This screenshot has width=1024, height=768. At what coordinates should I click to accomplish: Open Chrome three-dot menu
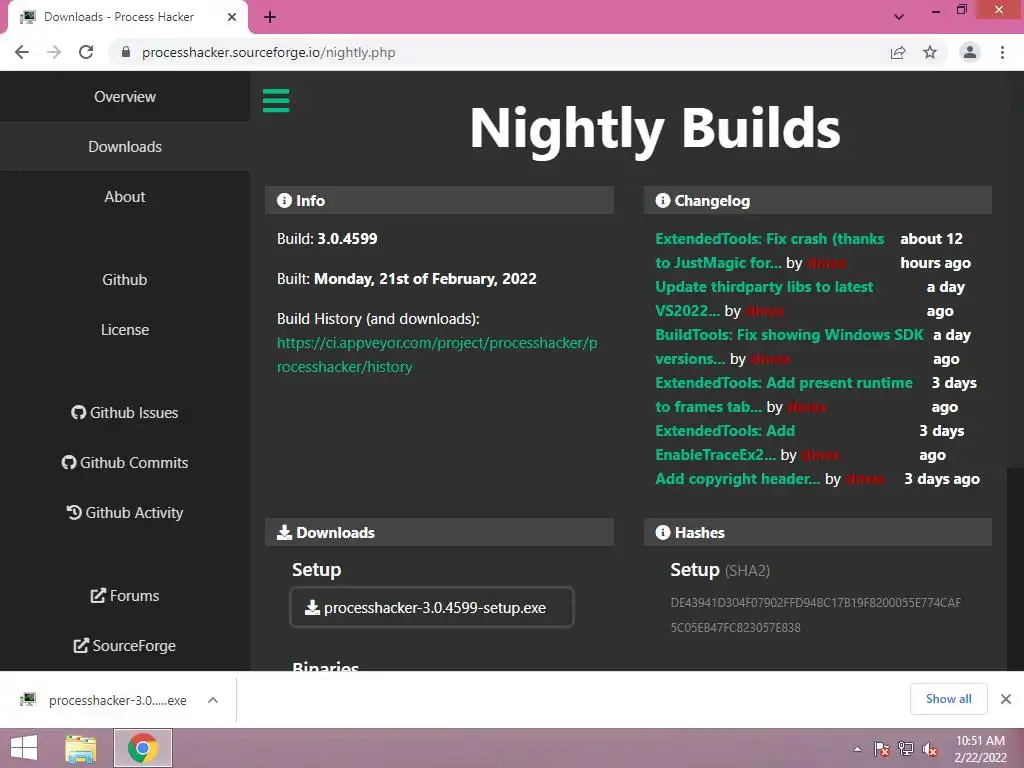[1002, 52]
